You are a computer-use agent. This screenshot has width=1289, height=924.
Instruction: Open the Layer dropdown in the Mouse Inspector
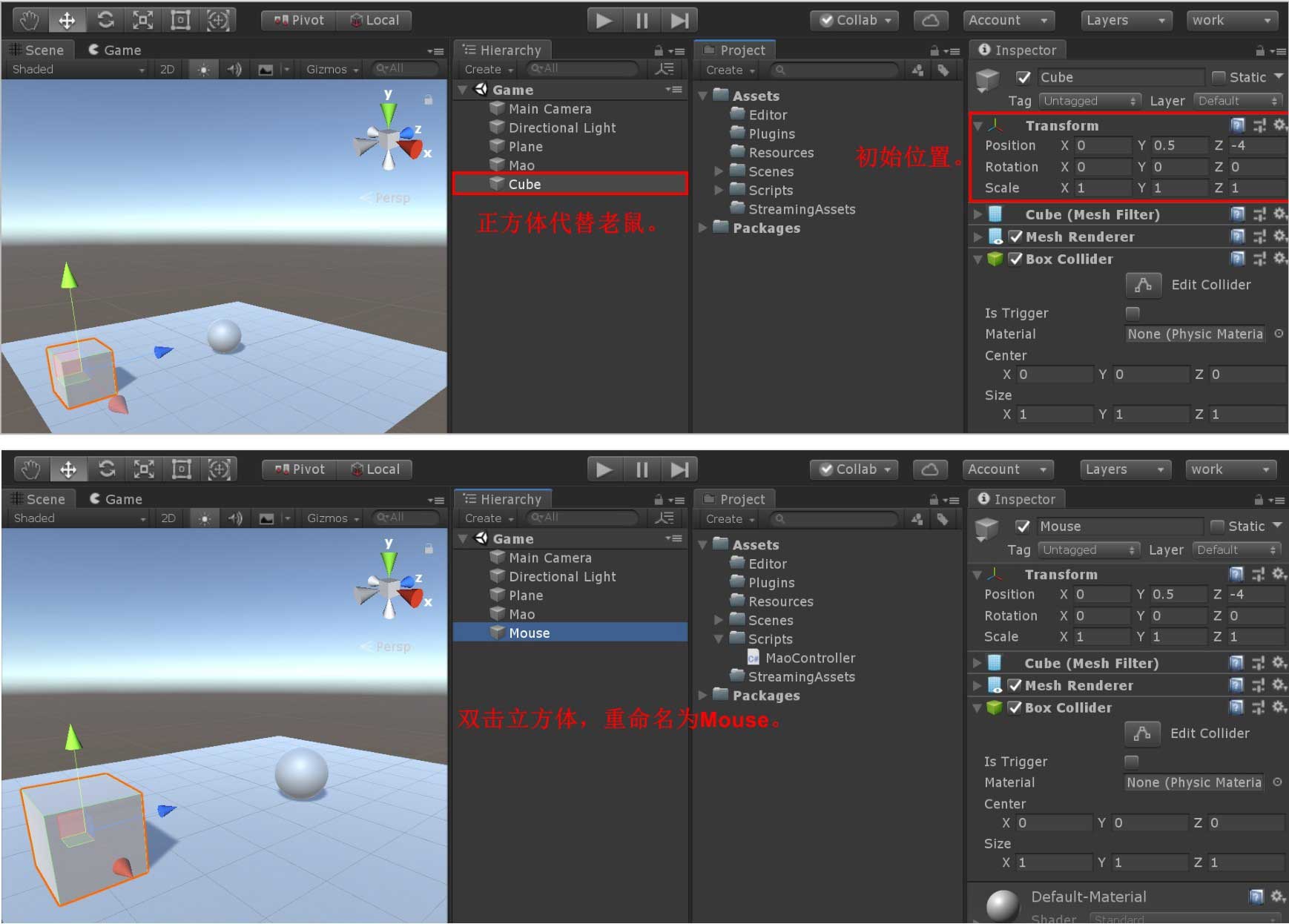click(1236, 550)
